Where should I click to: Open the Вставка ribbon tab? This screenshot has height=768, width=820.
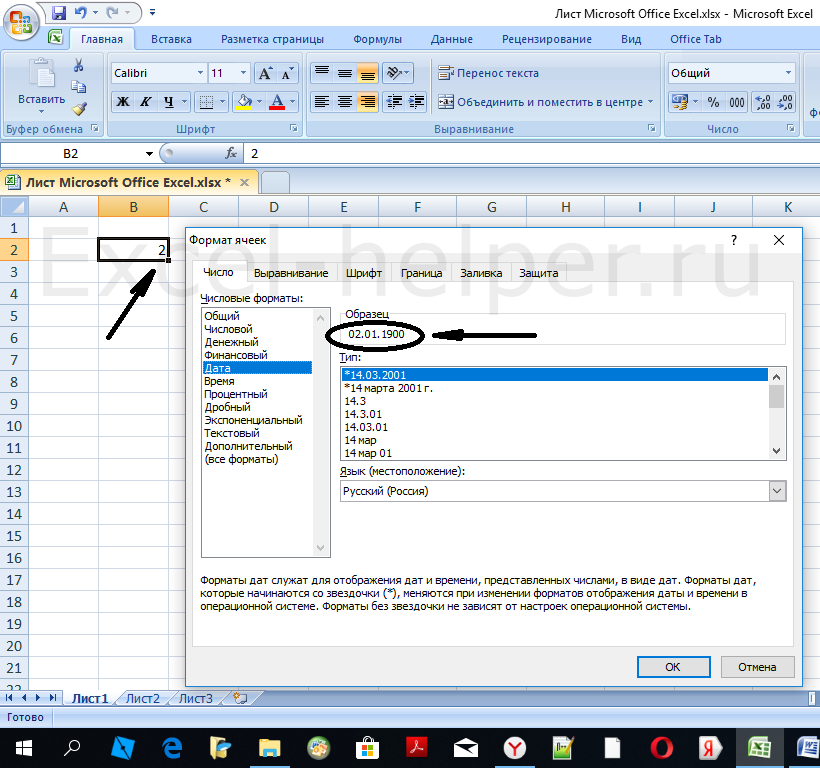click(x=171, y=39)
